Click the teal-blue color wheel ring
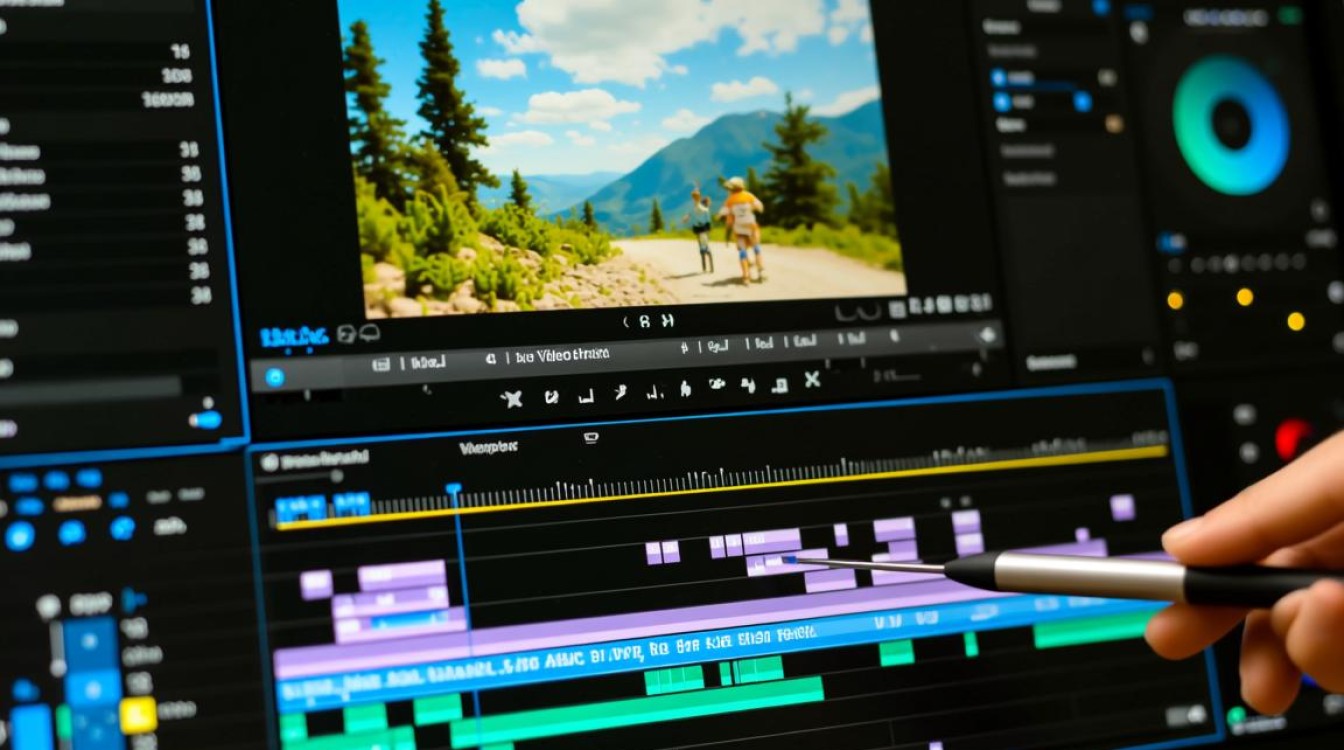1344x750 pixels. [x=1231, y=124]
